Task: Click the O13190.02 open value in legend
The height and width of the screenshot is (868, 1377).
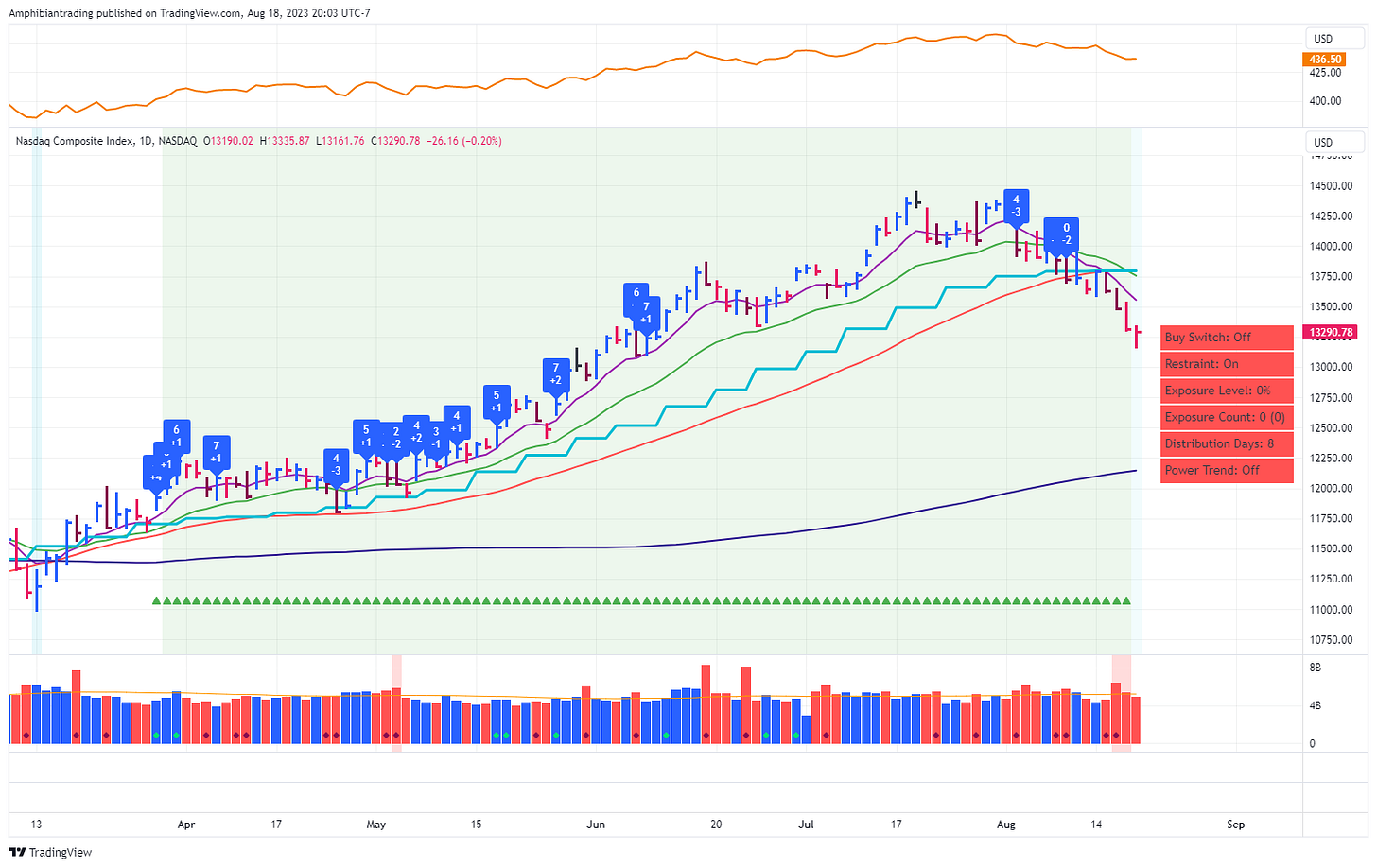Action: (x=228, y=141)
